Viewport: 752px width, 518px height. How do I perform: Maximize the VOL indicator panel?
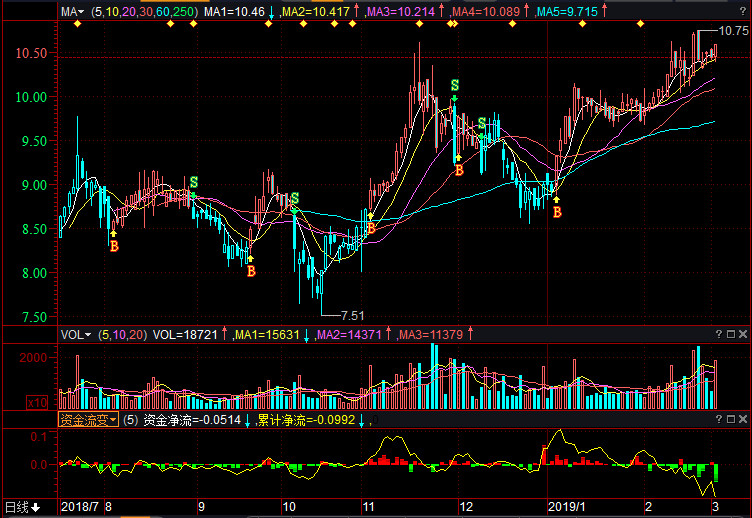(x=731, y=334)
